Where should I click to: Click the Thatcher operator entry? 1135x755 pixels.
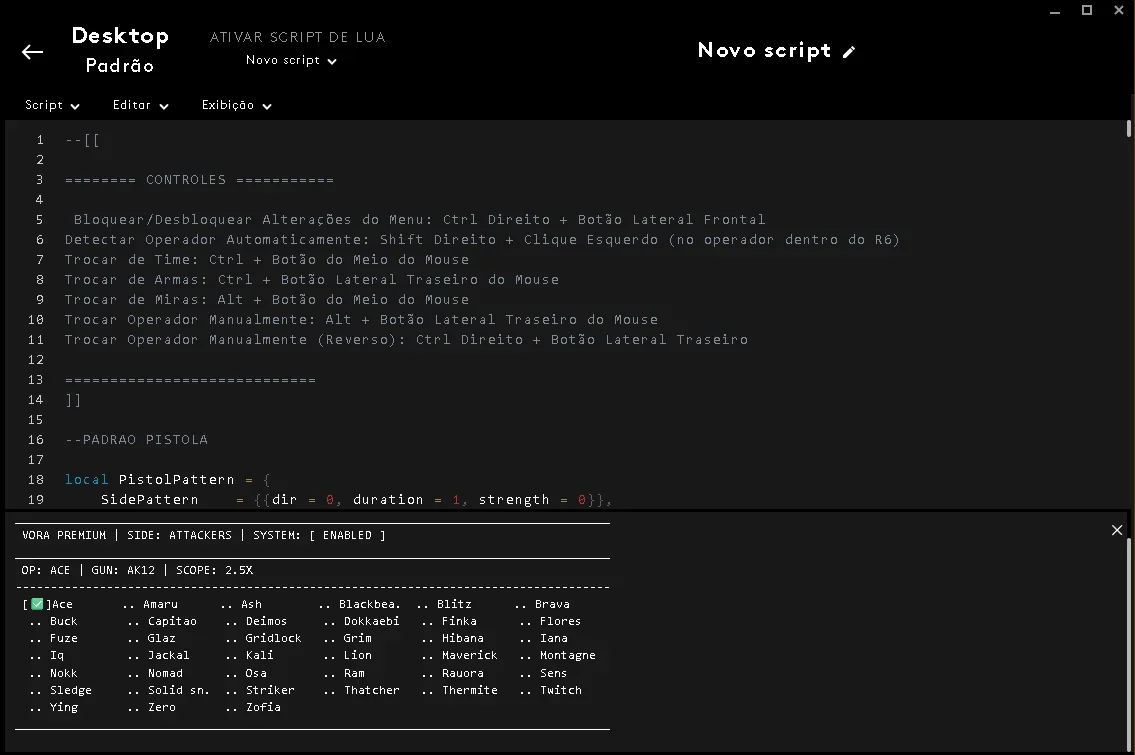(x=371, y=690)
